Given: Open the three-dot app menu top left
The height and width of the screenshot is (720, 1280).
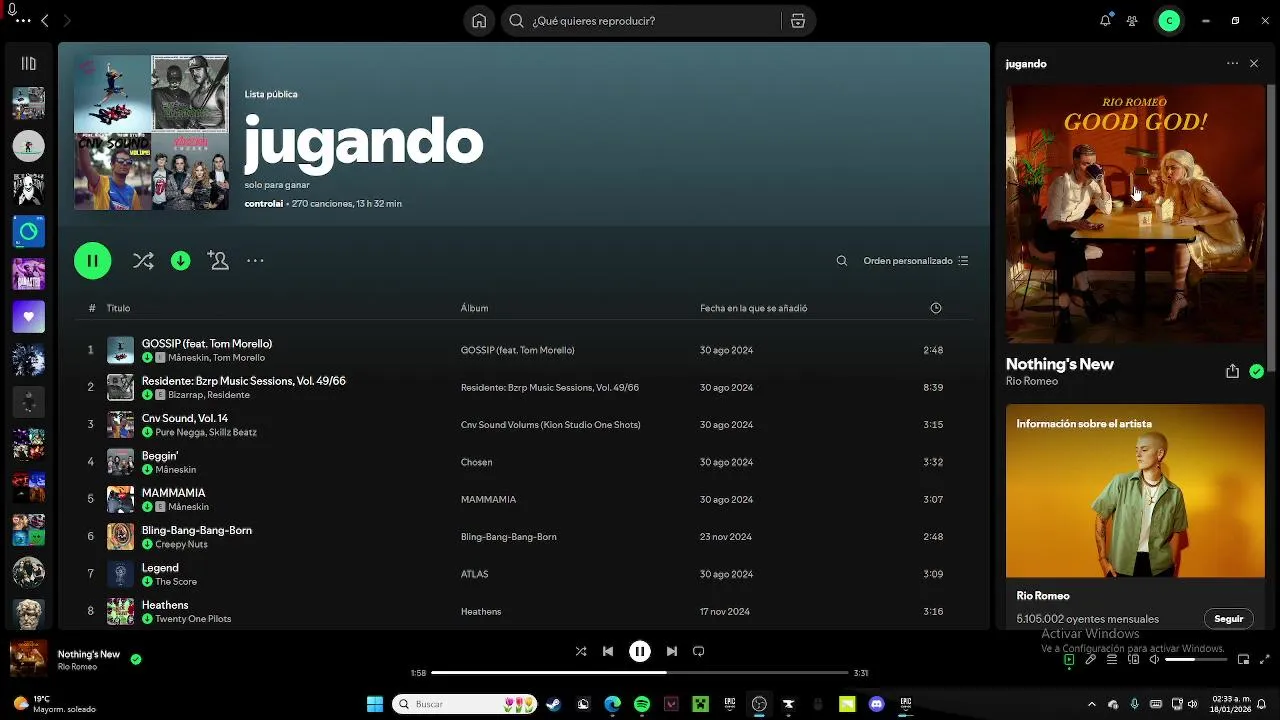Looking at the screenshot, I should pyautogui.click(x=23, y=21).
